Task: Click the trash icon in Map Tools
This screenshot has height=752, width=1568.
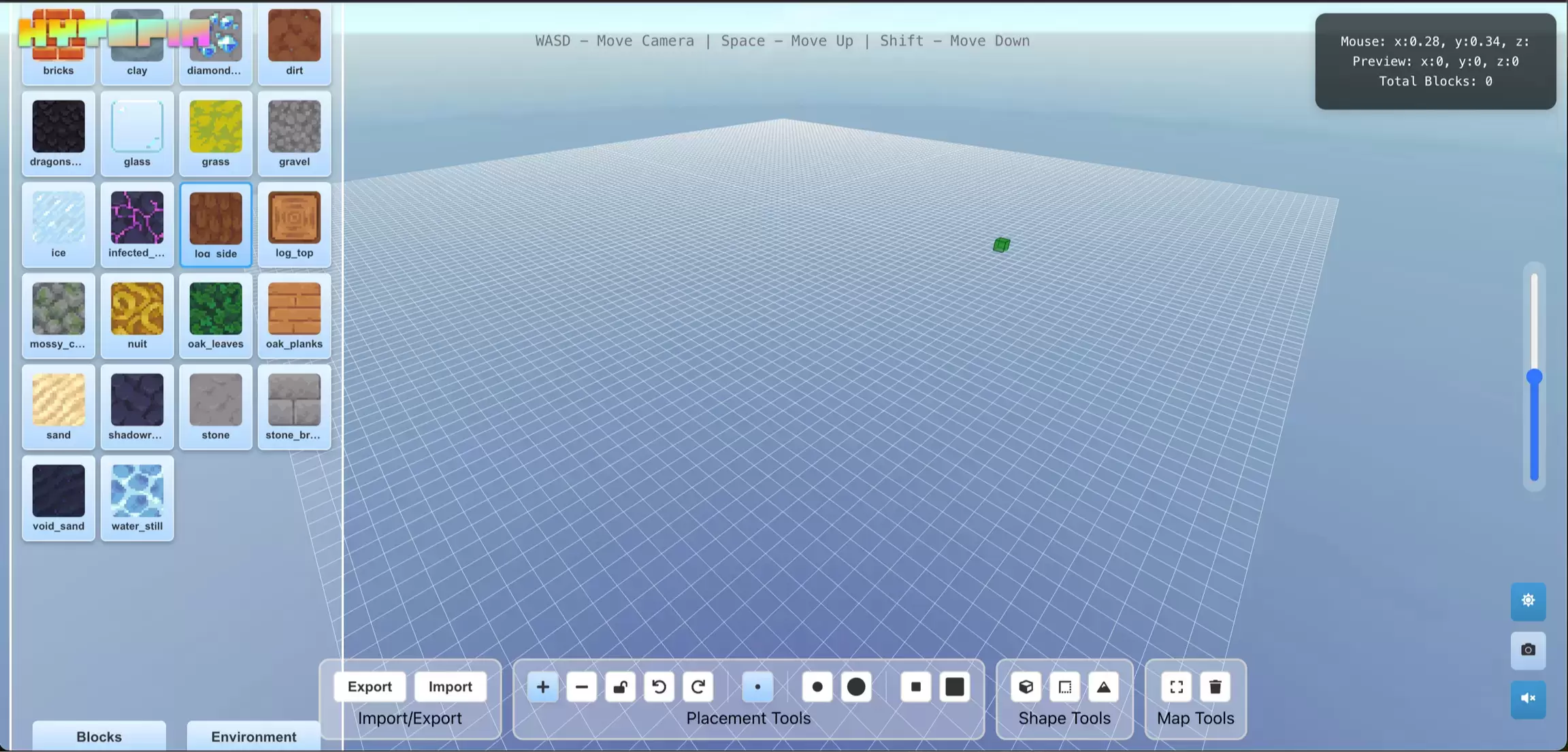Action: tap(1215, 687)
